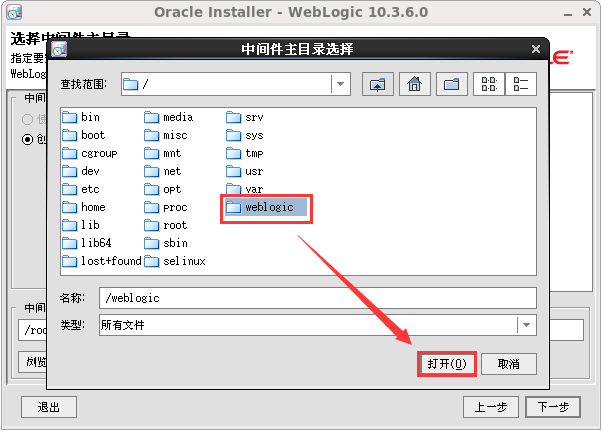Click the file name input field

(x=318, y=298)
